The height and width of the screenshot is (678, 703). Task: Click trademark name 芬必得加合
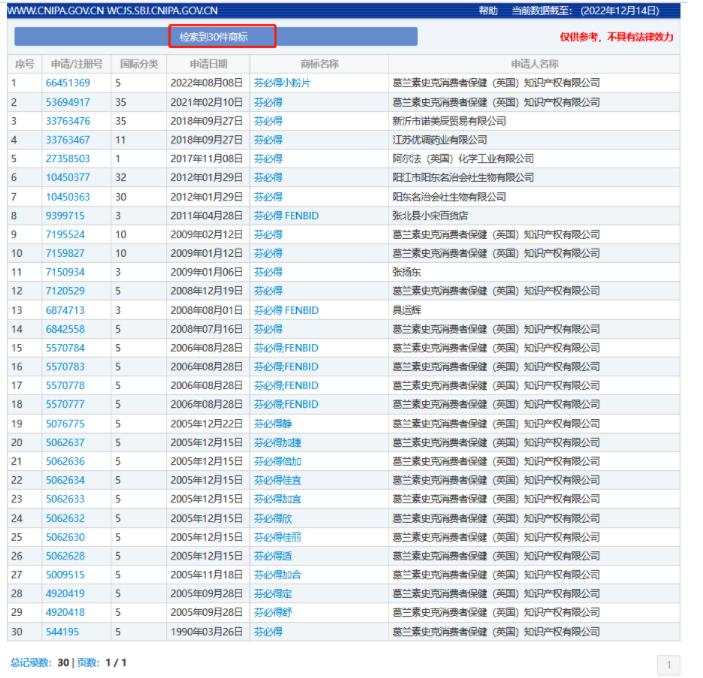pyautogui.click(x=278, y=575)
